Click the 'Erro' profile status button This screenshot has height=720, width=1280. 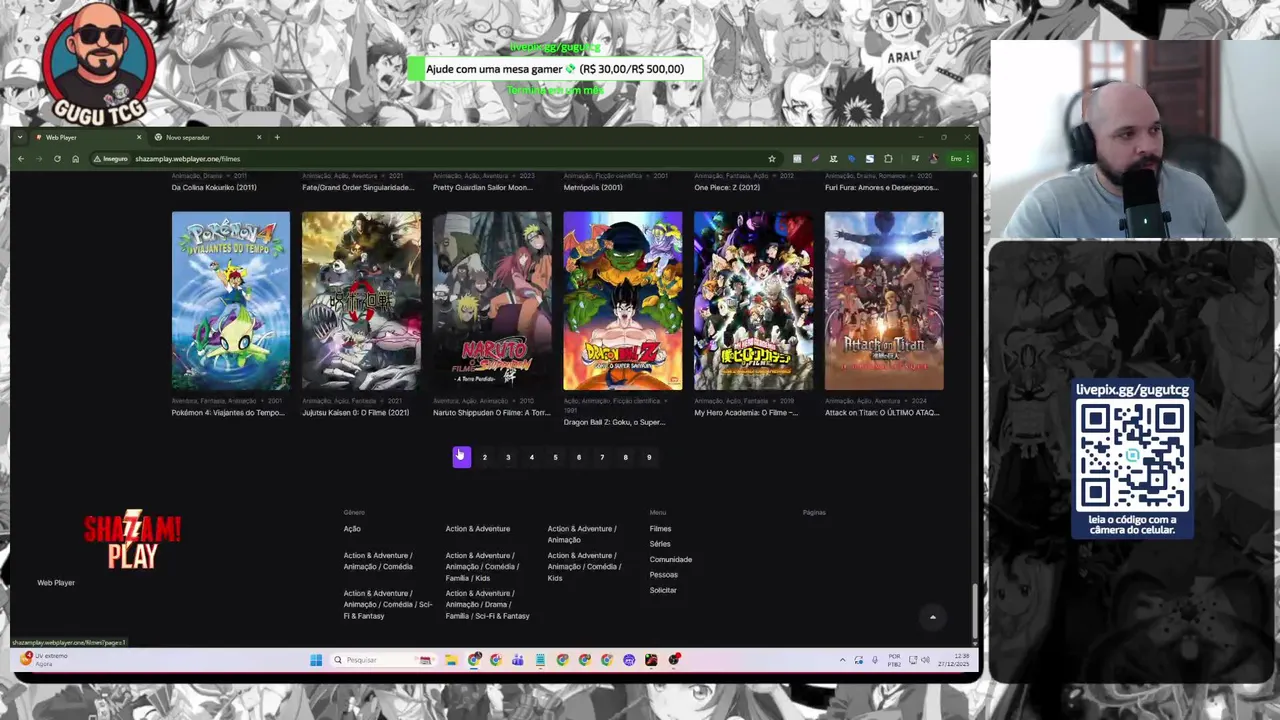click(955, 159)
